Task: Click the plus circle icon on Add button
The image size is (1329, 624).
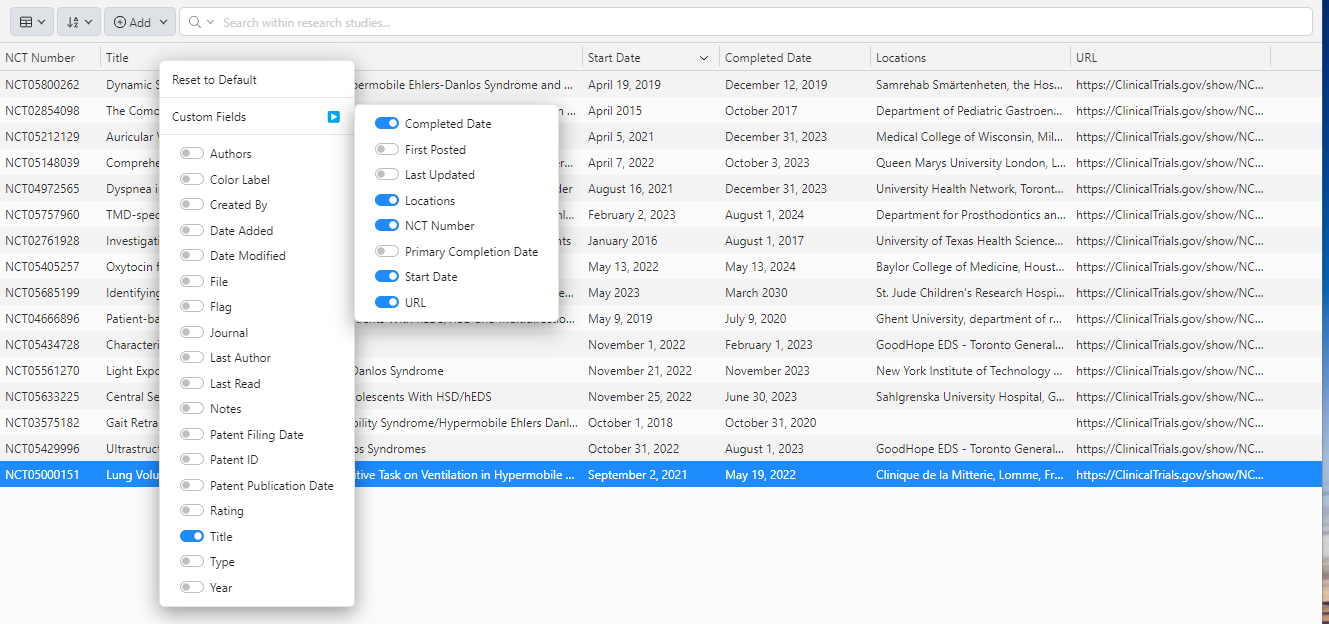Action: pos(120,21)
